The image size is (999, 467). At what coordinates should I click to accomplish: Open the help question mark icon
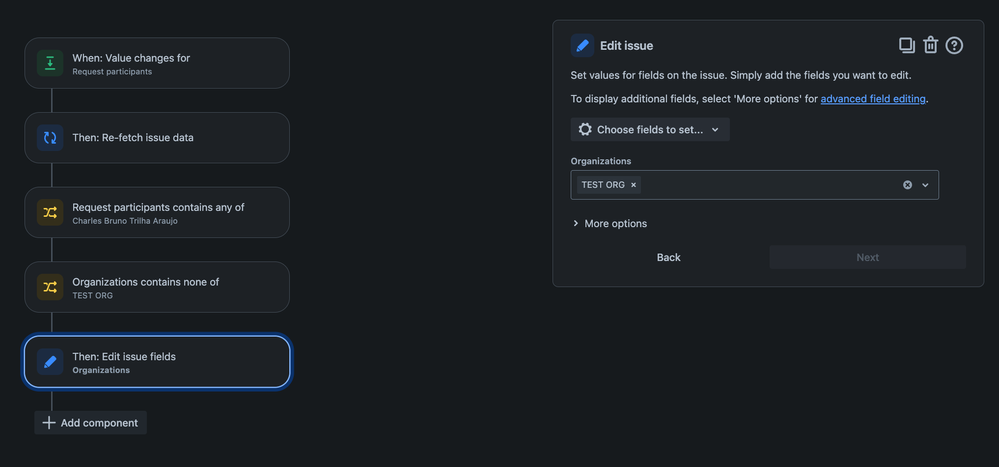(x=954, y=45)
